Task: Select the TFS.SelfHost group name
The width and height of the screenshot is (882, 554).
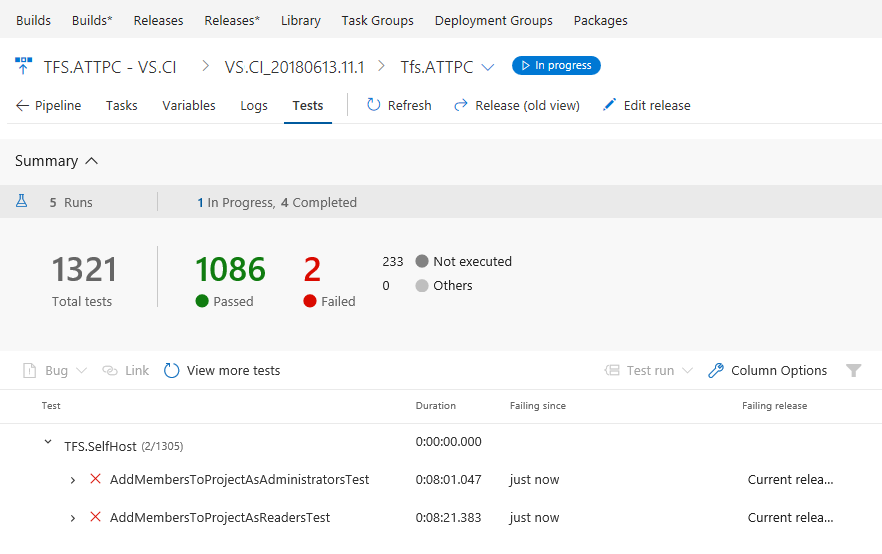Action: pyautogui.click(x=100, y=447)
